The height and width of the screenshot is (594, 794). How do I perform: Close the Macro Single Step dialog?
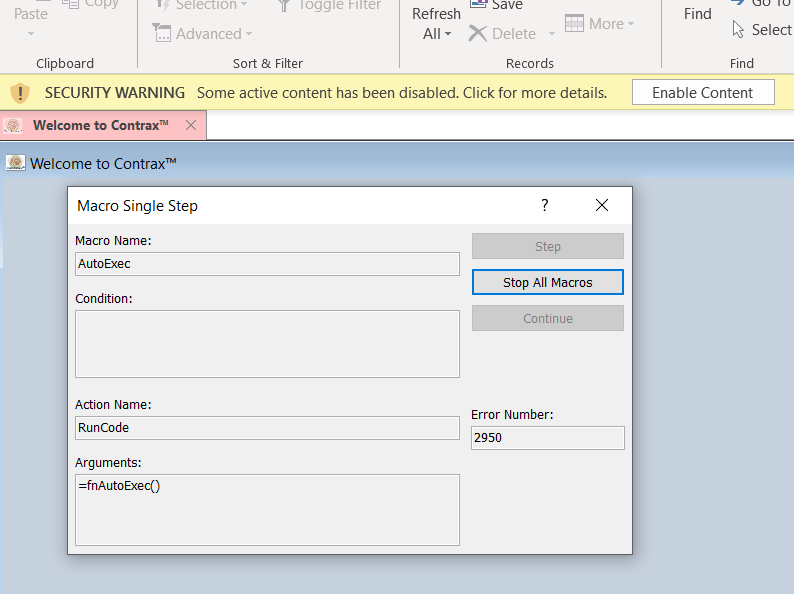click(601, 205)
